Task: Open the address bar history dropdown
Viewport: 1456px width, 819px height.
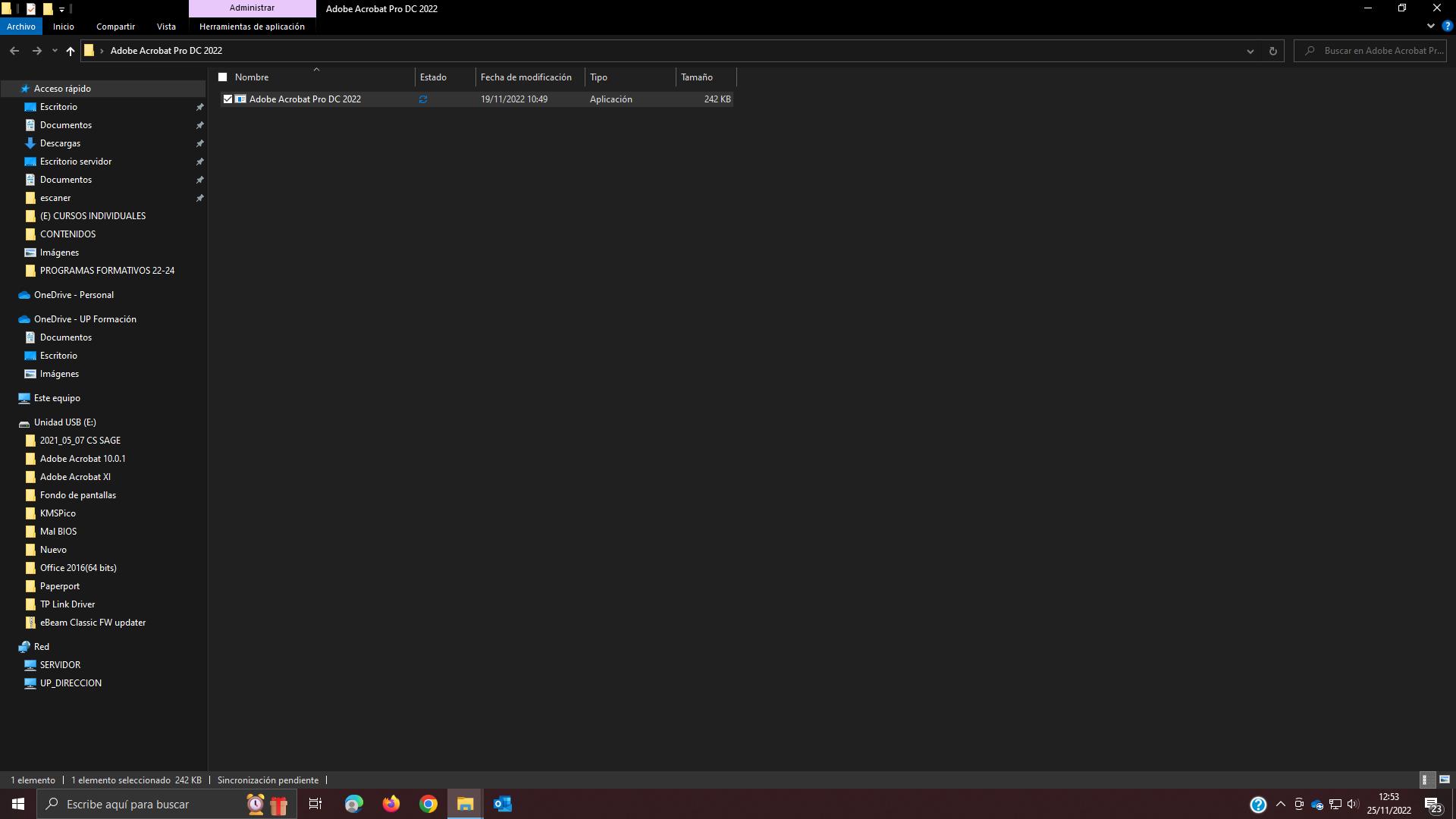Action: (x=1250, y=51)
